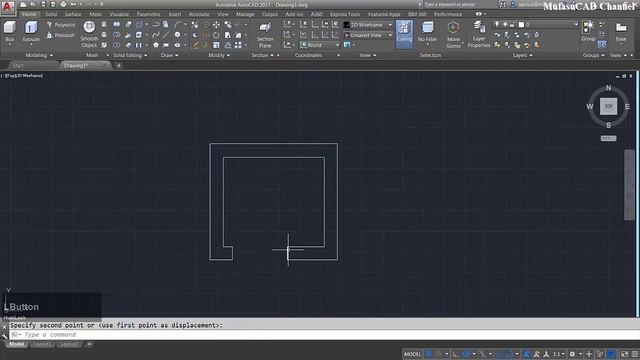The image size is (640, 360).
Task: Expand the Modeling panel
Action: pyautogui.click(x=39, y=55)
